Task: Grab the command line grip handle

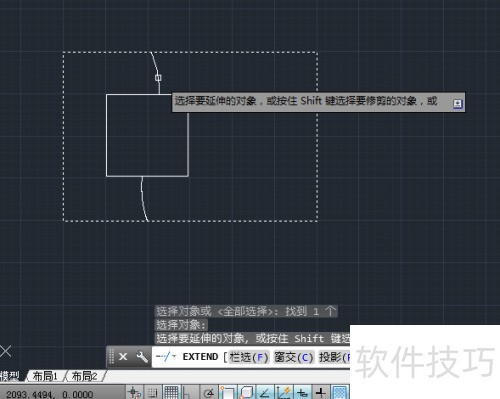Action: [x=111, y=357]
